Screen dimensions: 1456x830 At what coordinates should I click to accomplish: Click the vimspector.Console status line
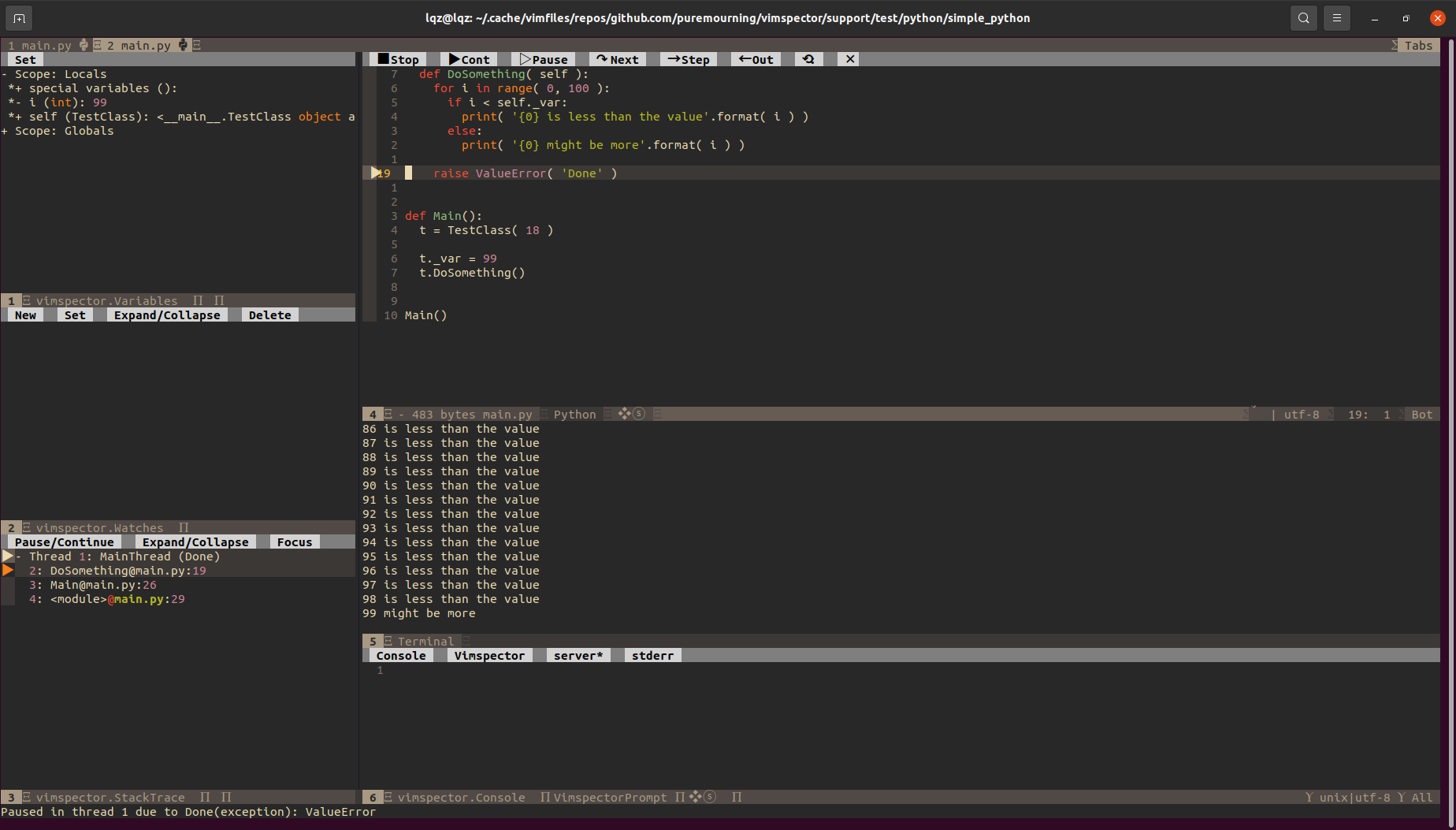(901, 797)
